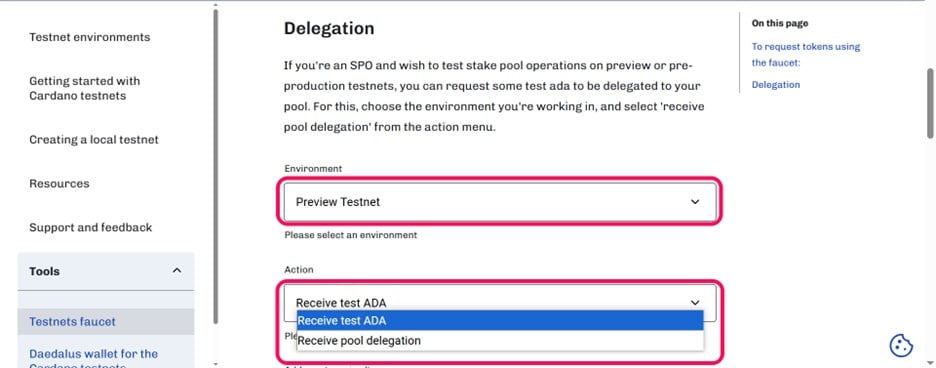This screenshot has width=936, height=368.
Task: Click the sidebar vertical scrollbar
Action: pyautogui.click(x=215, y=164)
